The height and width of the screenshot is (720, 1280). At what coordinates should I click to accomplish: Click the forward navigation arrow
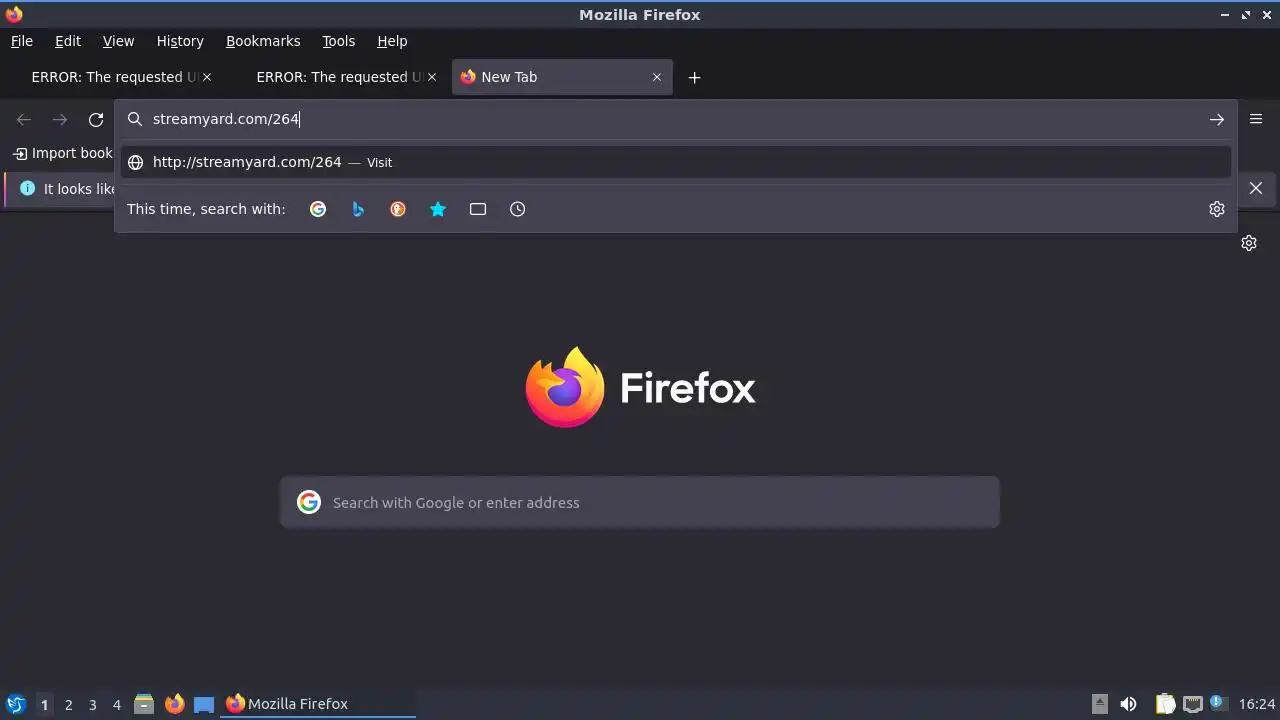click(x=60, y=120)
